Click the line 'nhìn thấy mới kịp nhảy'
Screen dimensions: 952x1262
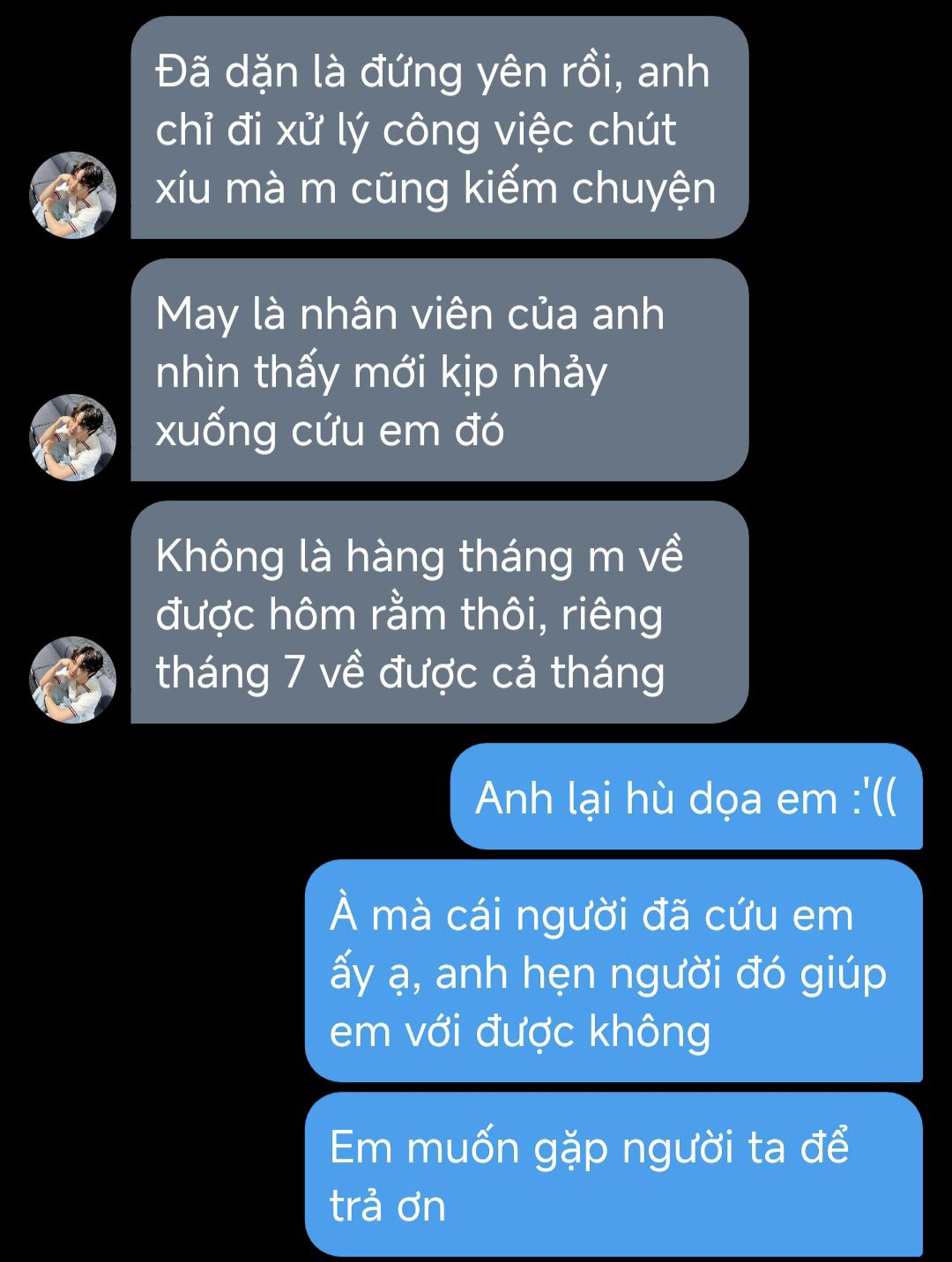tap(382, 373)
